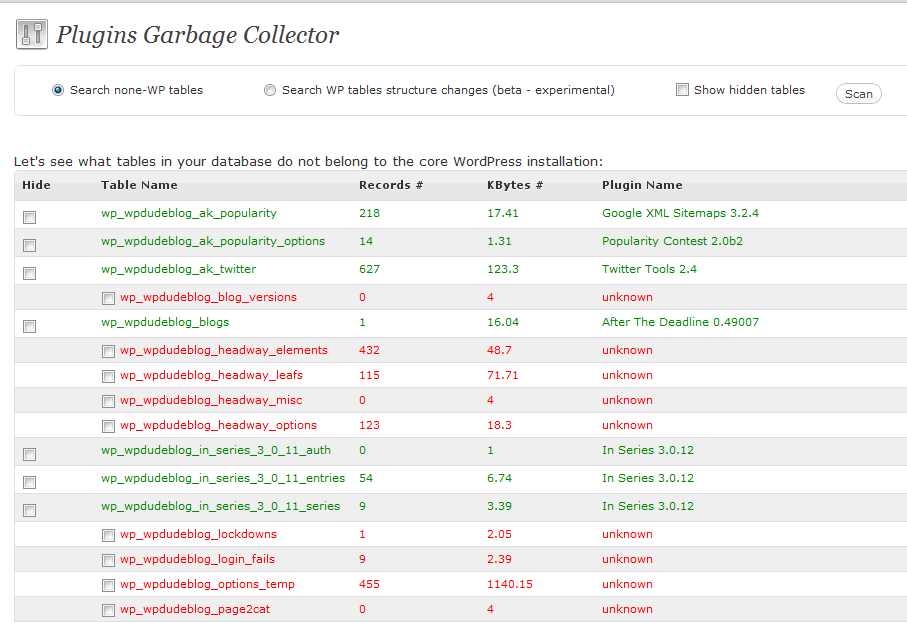The image size is (907, 622).
Task: Click the wp_wpdudeblog_ak_popularity table name
Action: tap(189, 214)
